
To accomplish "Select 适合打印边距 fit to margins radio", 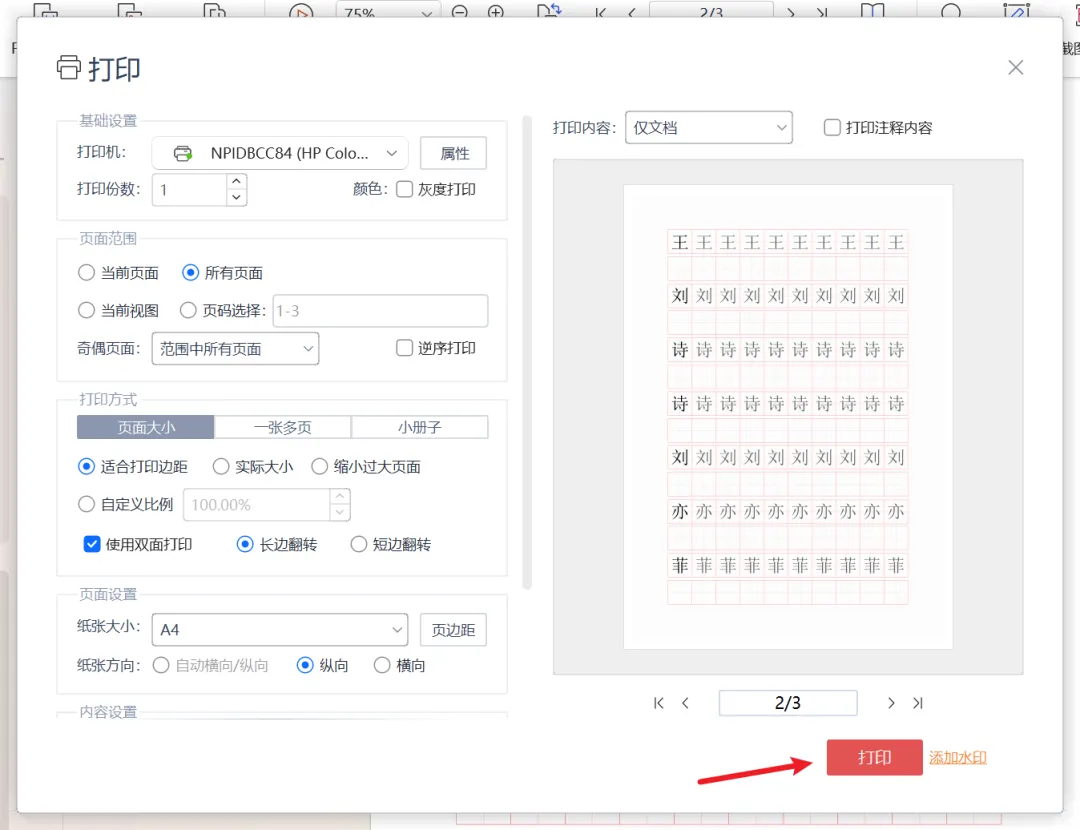I will (x=86, y=467).
